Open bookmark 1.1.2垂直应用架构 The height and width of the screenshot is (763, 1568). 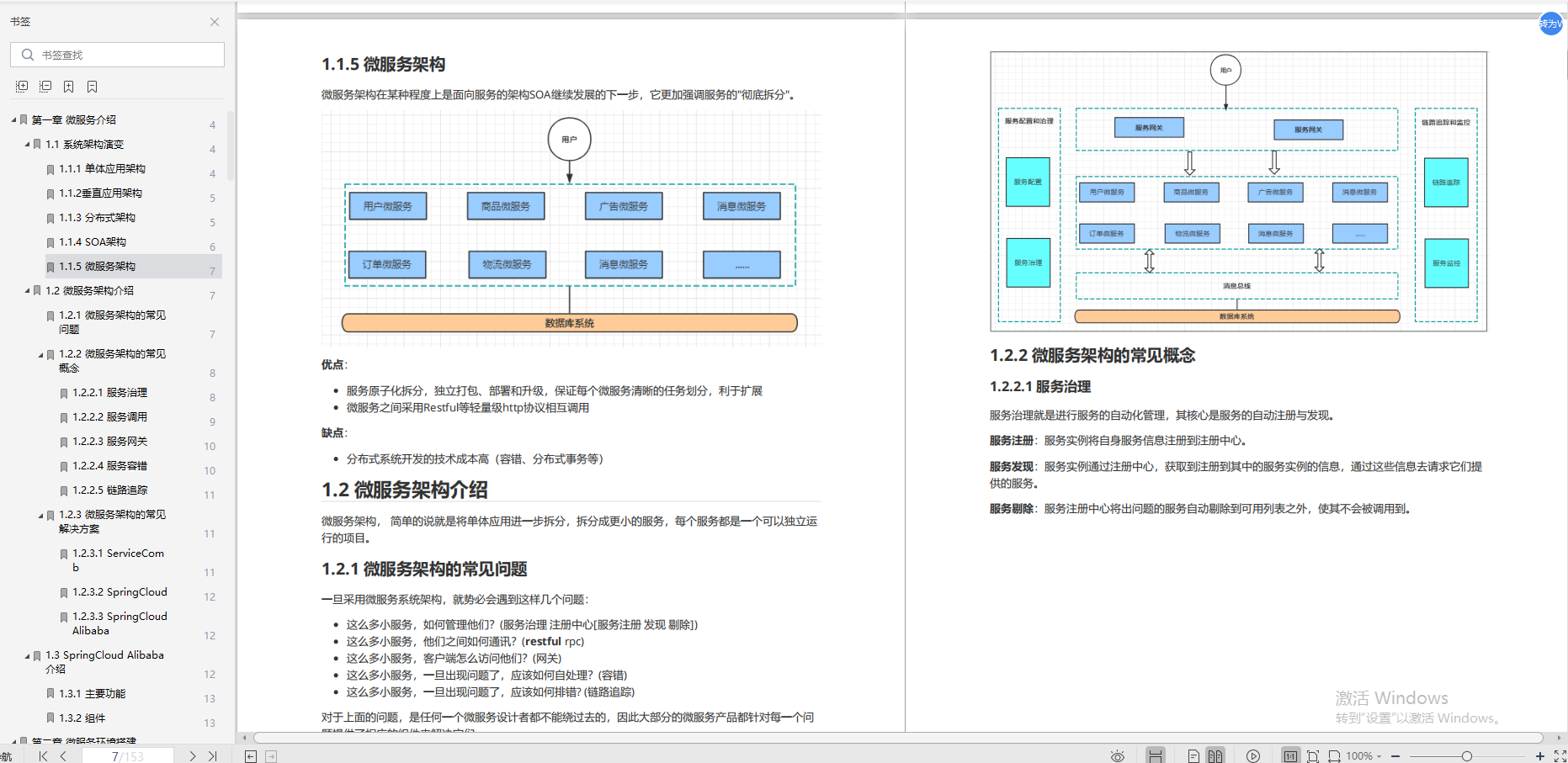(100, 193)
